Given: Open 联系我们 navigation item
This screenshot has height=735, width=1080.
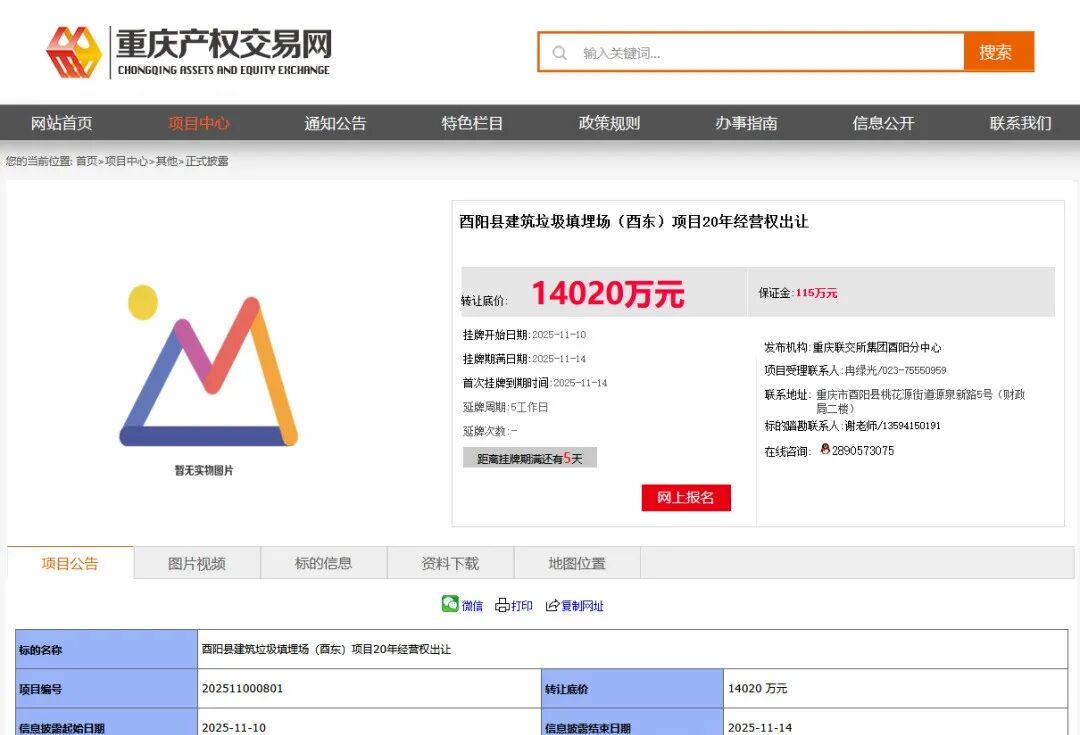Looking at the screenshot, I should click(1020, 123).
